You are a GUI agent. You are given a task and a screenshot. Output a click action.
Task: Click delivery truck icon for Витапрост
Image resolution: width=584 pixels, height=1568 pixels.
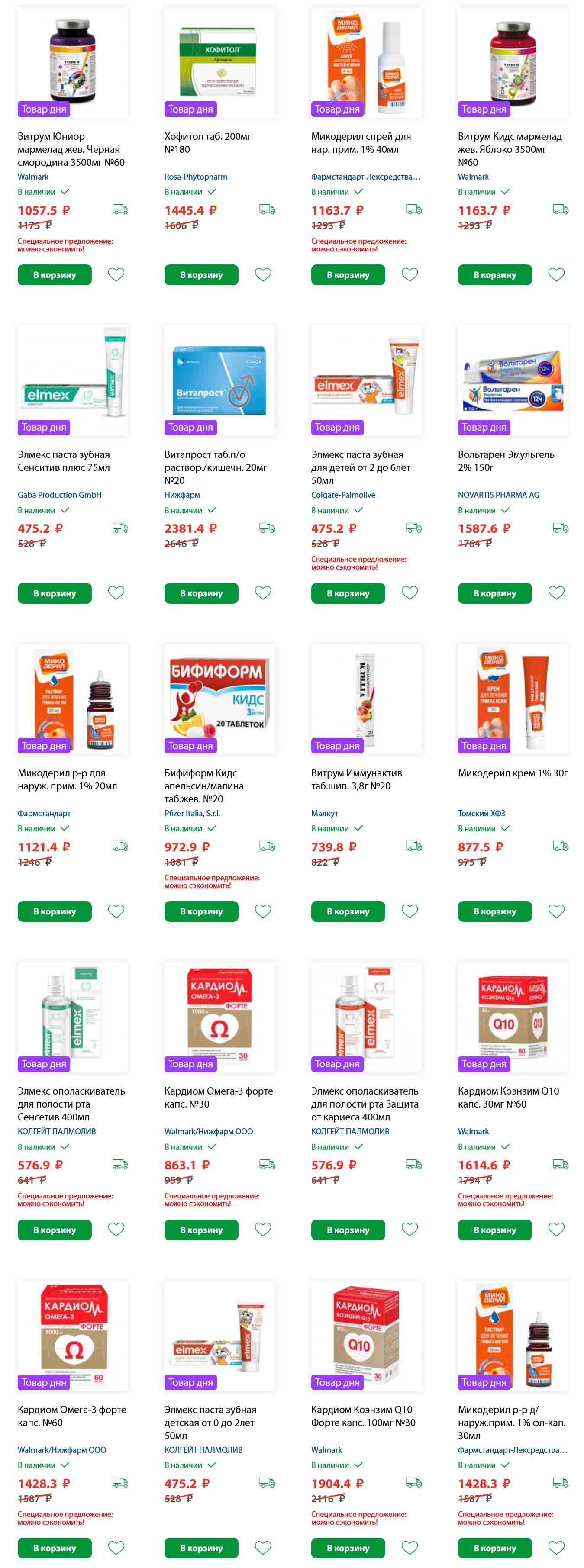(x=267, y=528)
